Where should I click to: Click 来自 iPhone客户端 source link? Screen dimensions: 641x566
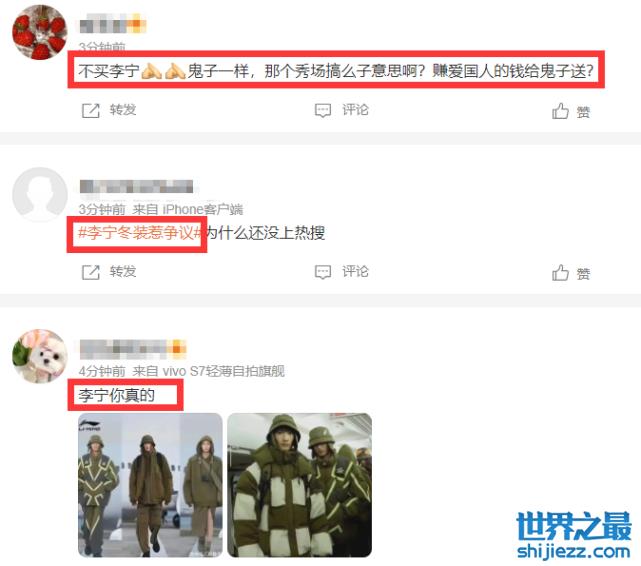188,210
